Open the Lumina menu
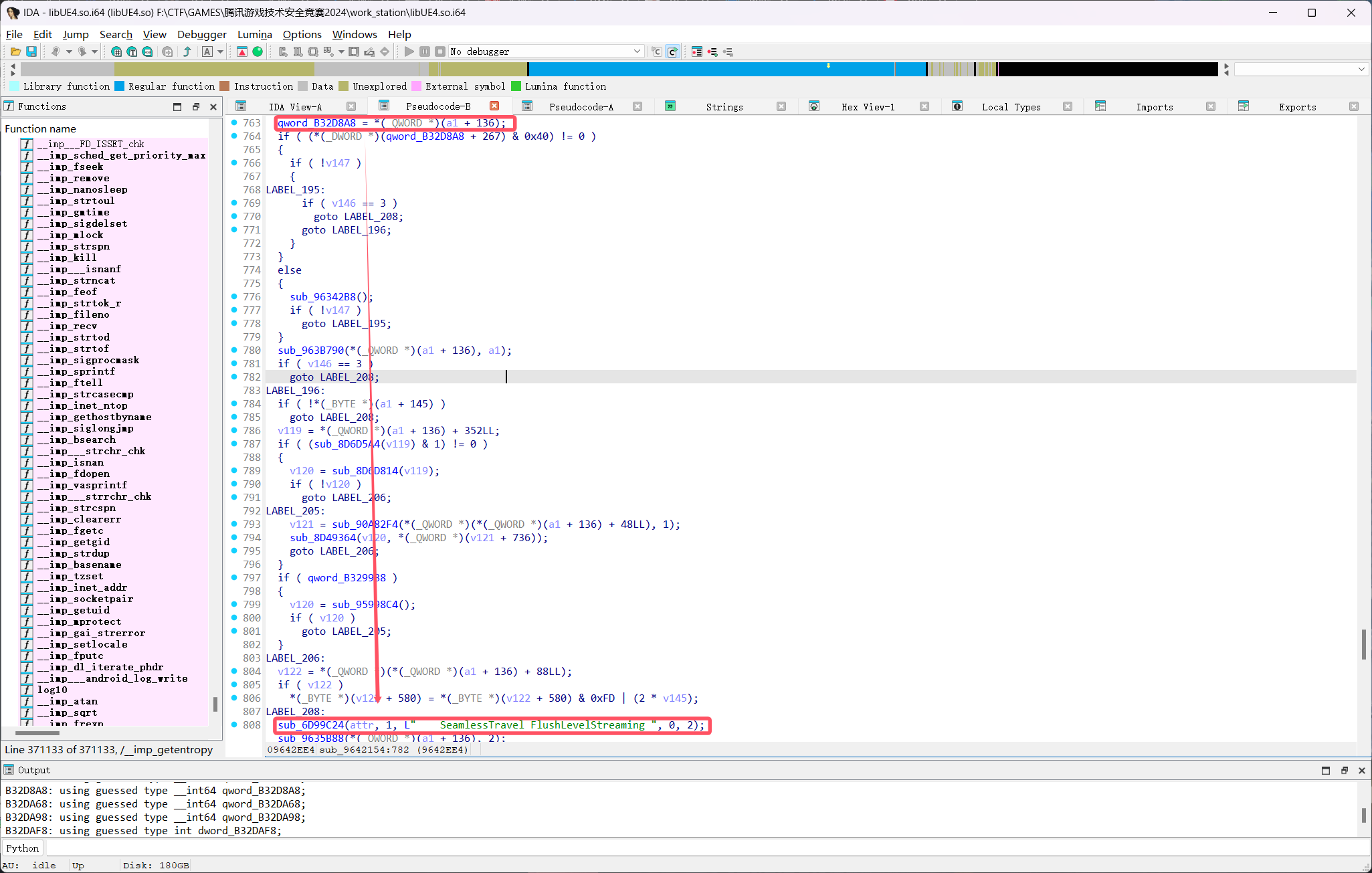This screenshot has width=1372, height=873. [x=255, y=34]
